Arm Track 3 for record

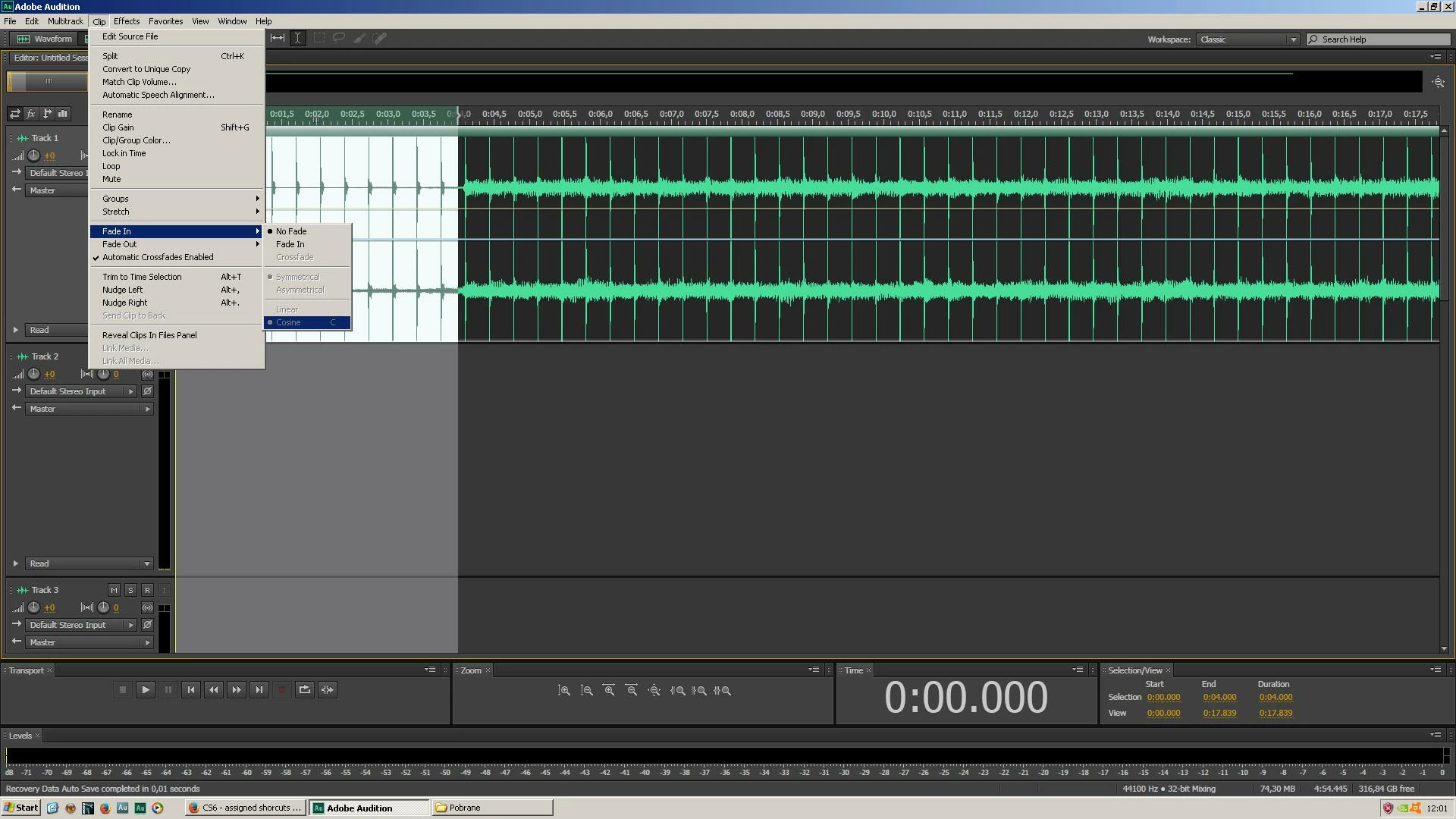147,591
